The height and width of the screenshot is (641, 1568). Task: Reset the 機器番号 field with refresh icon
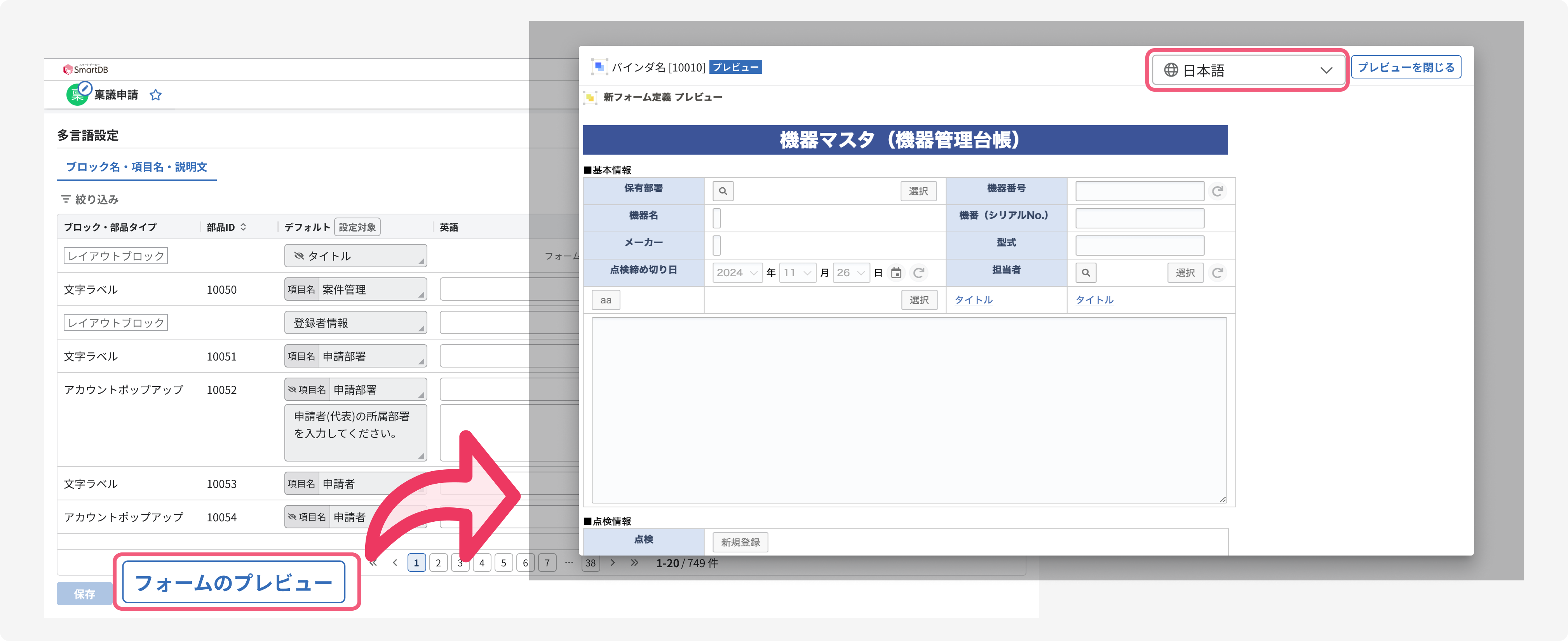tap(1218, 191)
